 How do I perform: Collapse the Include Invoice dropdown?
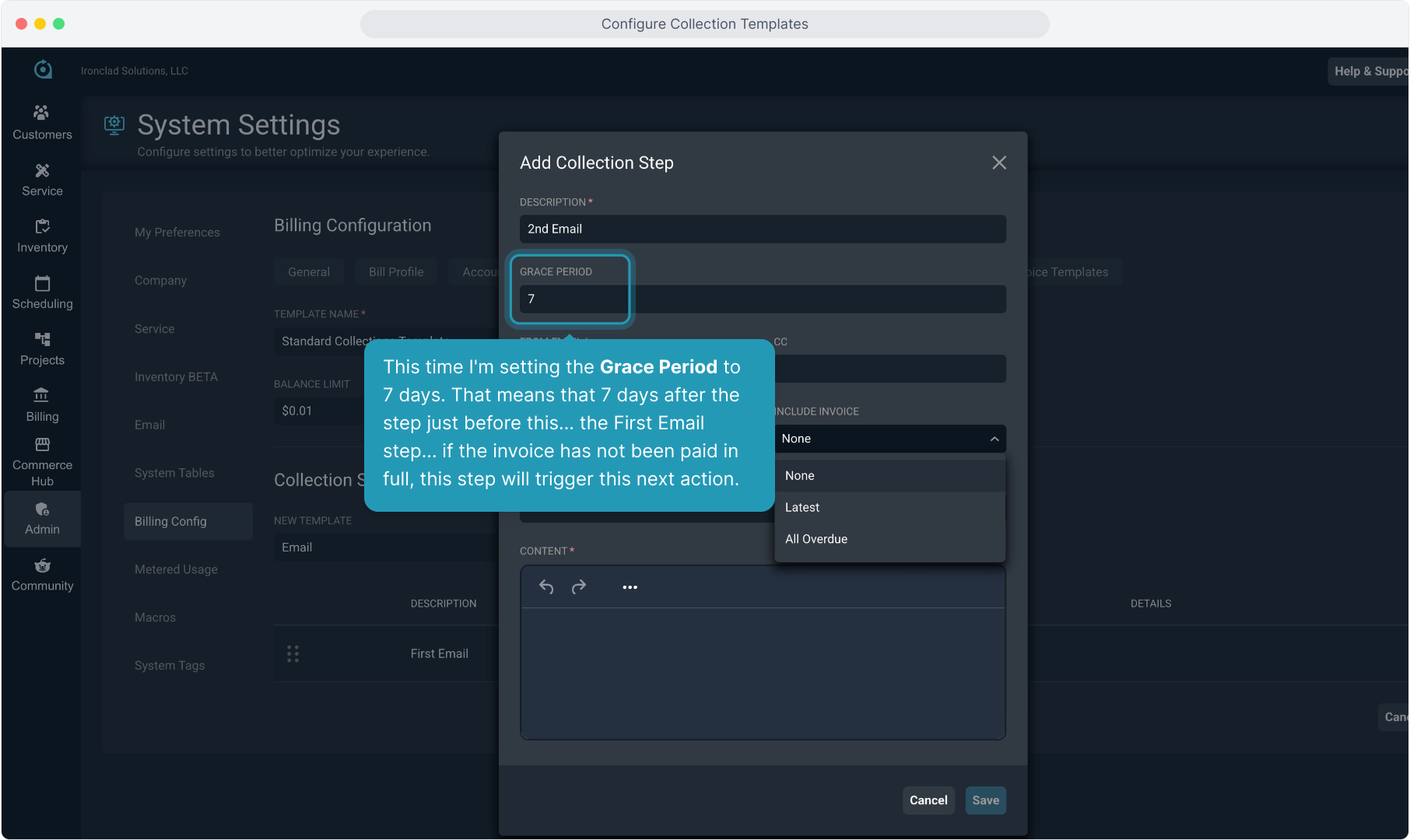(994, 439)
